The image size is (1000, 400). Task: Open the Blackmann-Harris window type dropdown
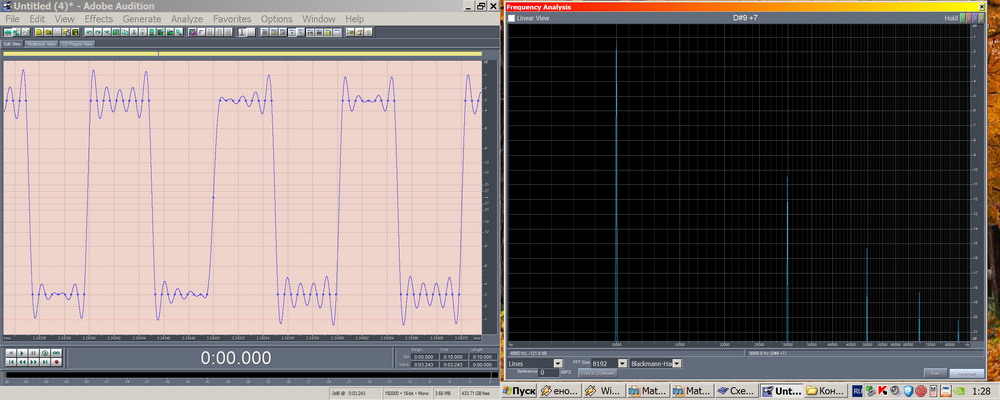(x=656, y=363)
